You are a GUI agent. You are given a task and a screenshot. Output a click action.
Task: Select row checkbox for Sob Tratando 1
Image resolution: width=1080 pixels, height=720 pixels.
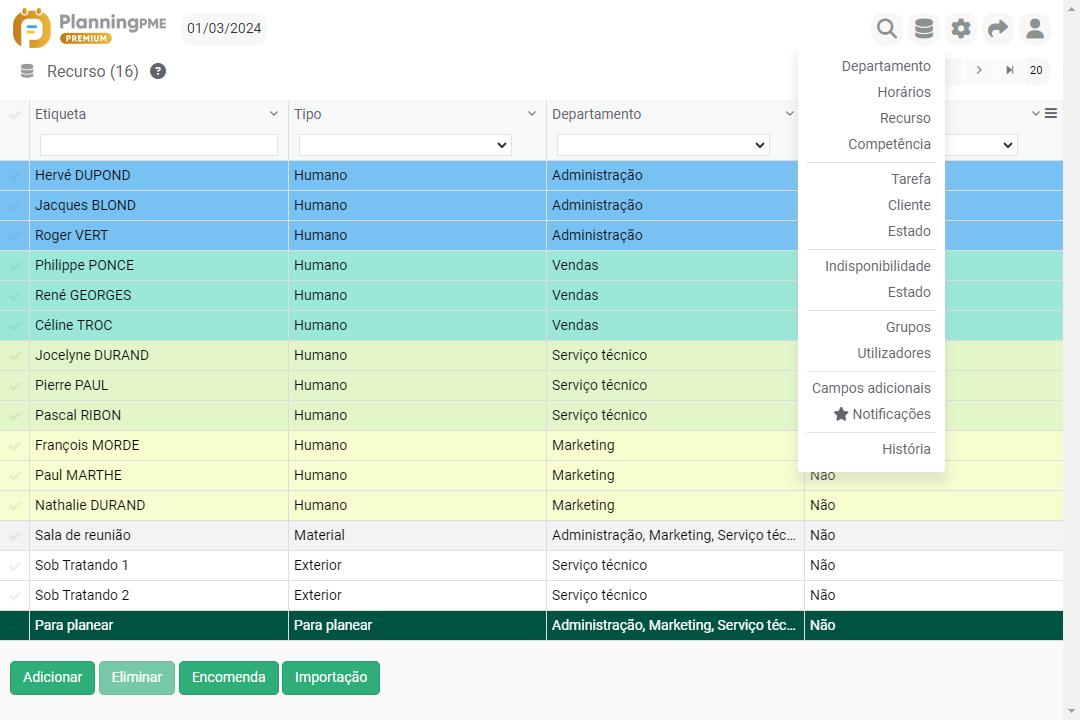pos(14,566)
